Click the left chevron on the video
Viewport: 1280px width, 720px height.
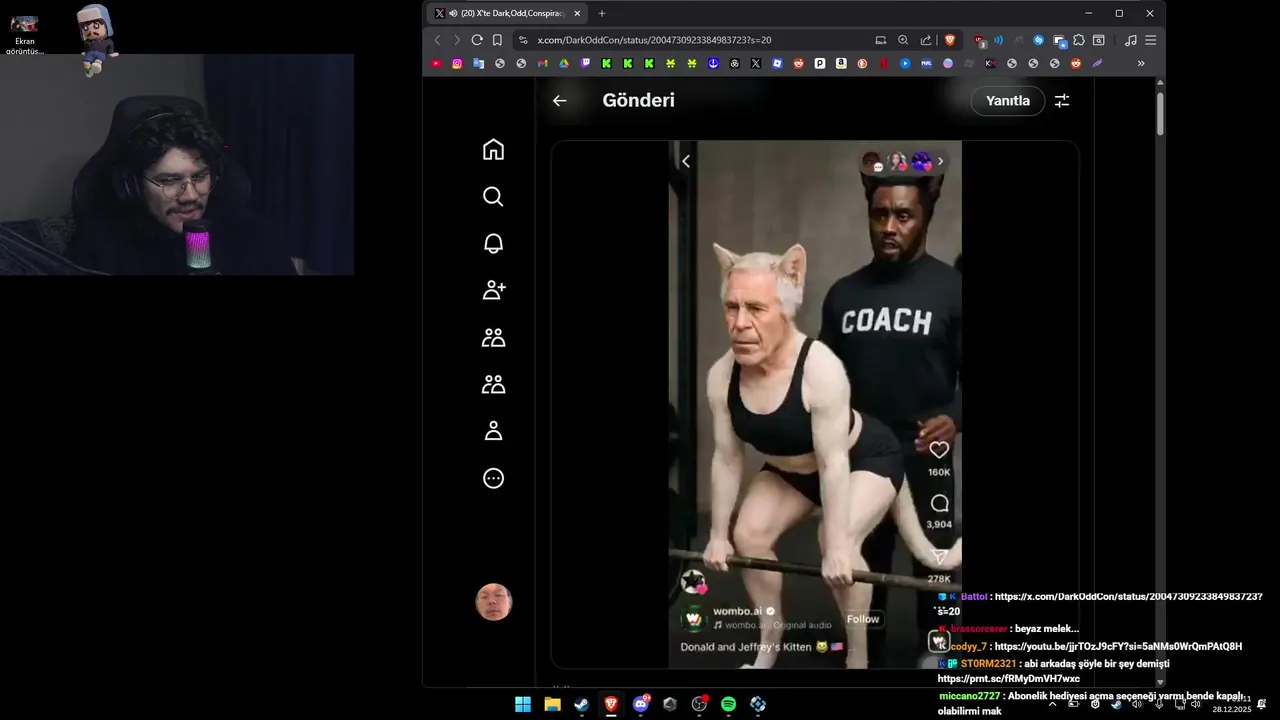(x=686, y=161)
